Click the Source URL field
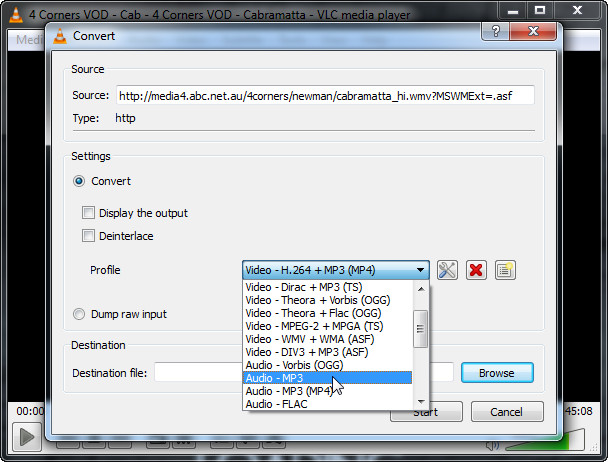Screen dimensions: 608x462 (325, 95)
